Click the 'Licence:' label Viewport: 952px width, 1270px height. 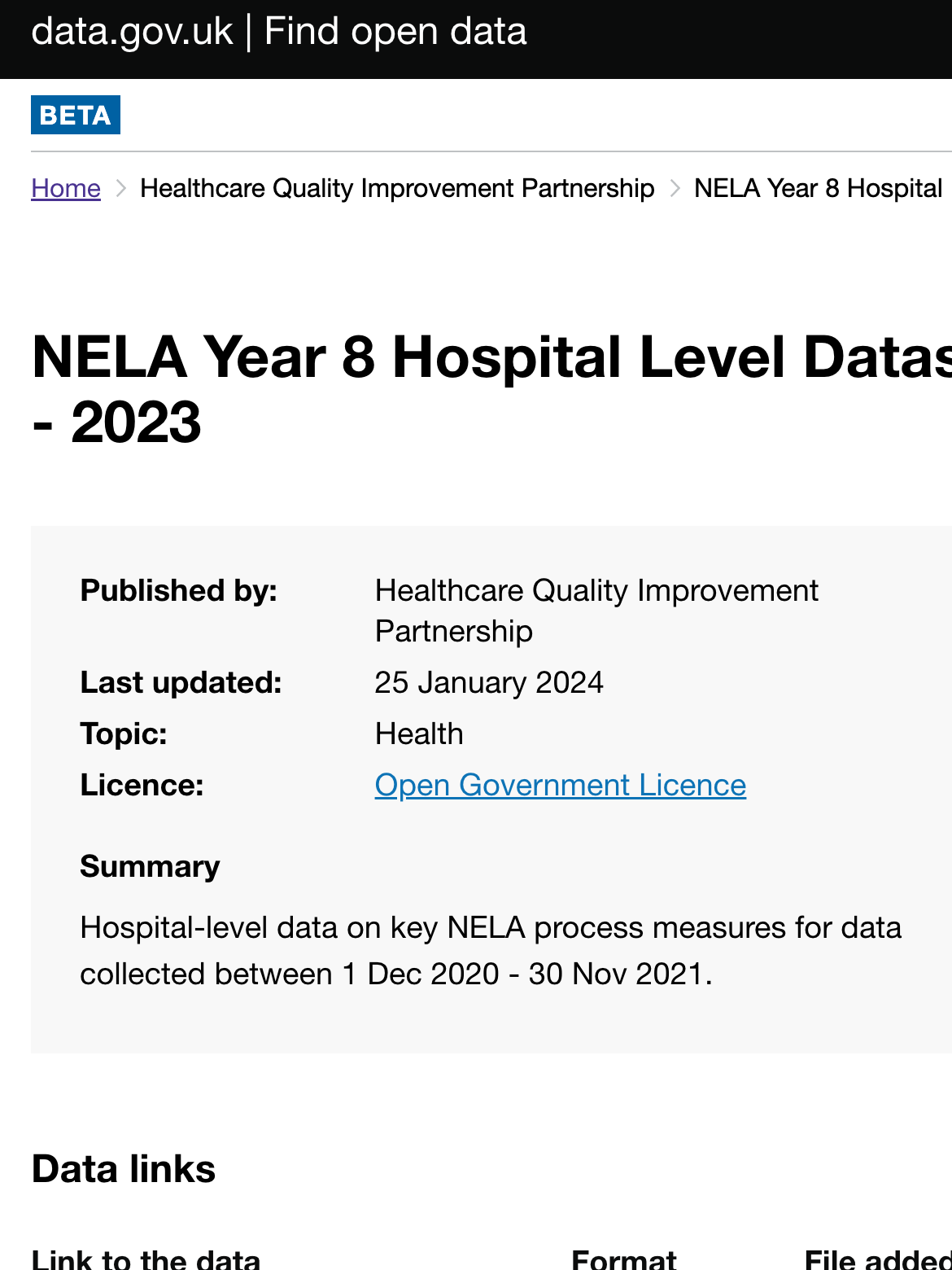(142, 785)
